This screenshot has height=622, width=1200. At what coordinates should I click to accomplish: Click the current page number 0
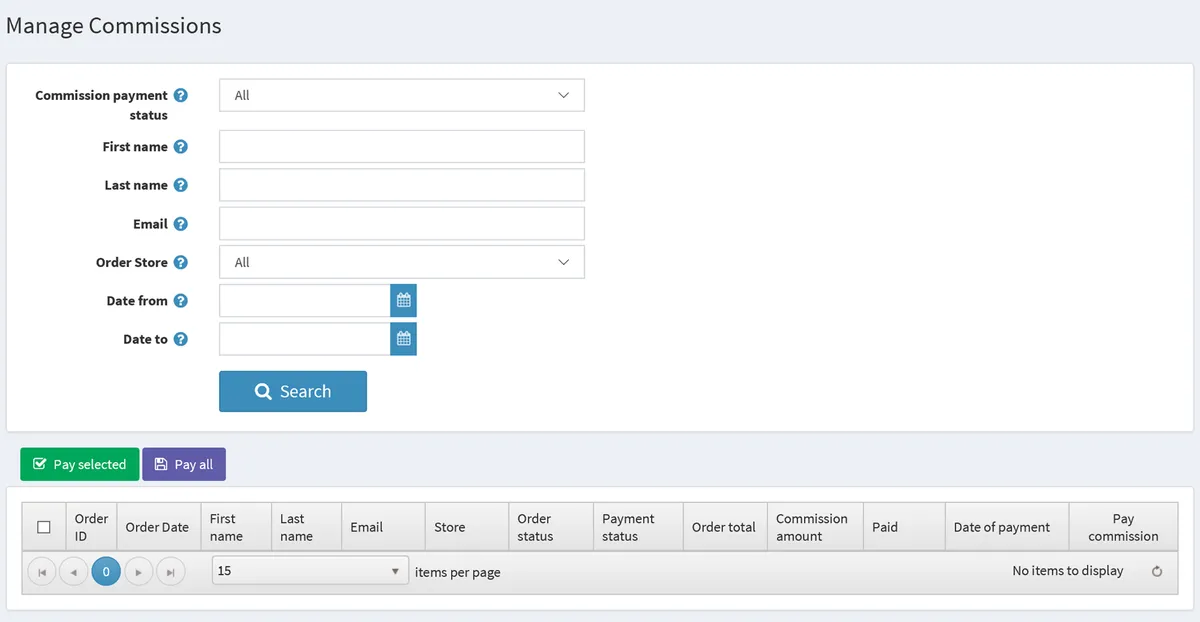point(106,572)
